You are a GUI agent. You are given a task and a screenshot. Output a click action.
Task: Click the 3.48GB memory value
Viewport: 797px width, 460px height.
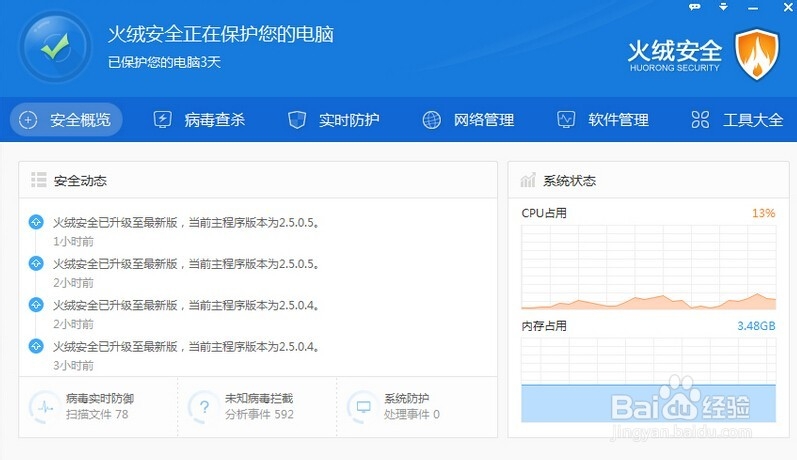point(756,326)
